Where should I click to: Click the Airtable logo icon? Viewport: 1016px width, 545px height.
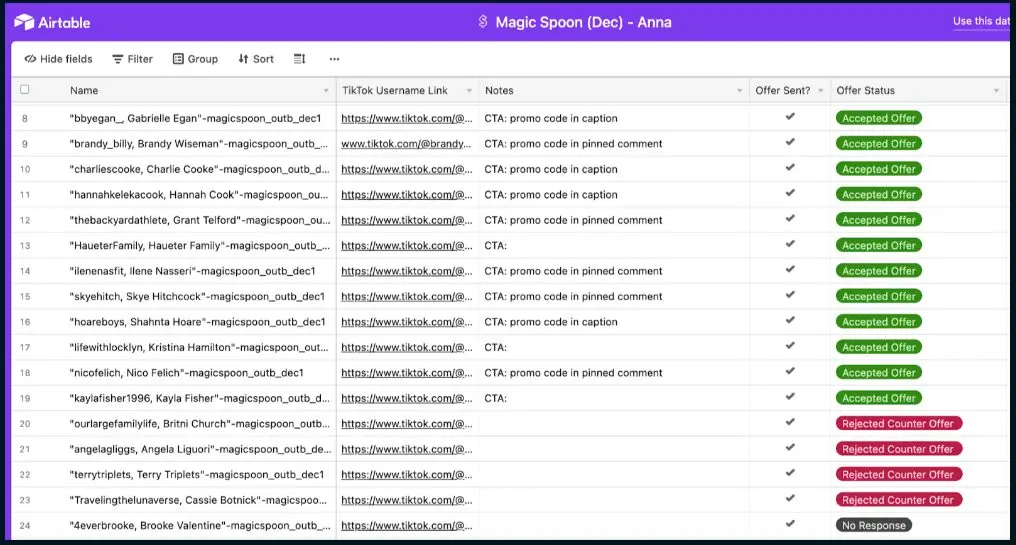(24, 22)
